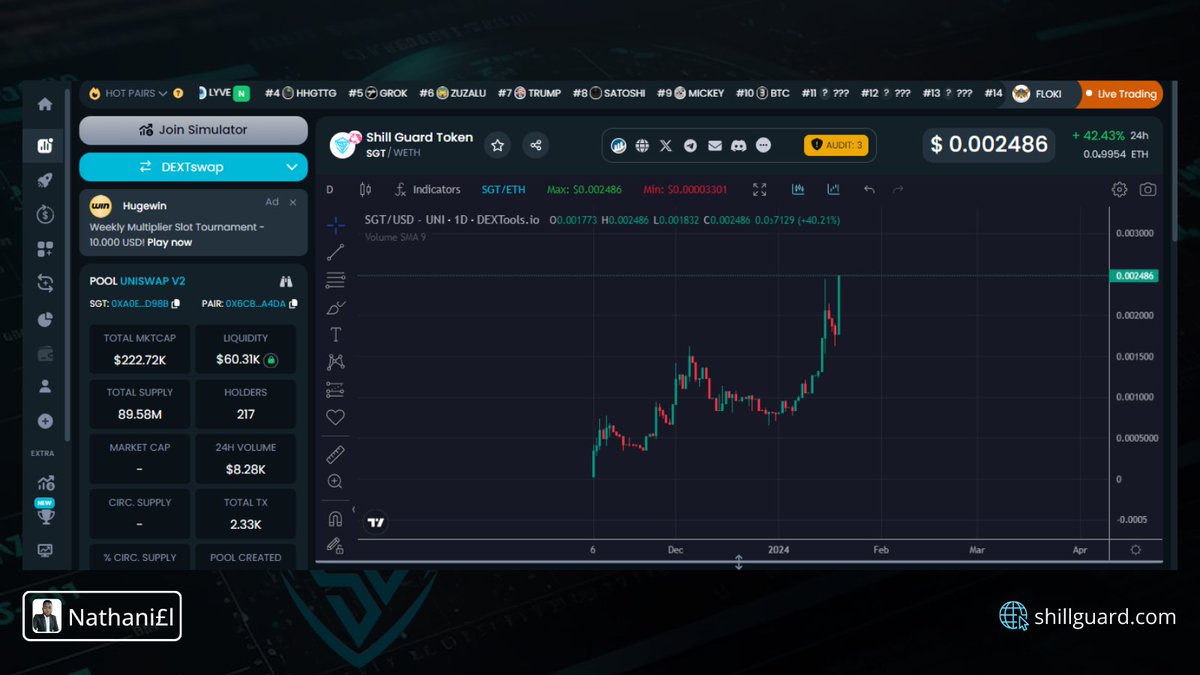This screenshot has height=675, width=1200.
Task: Open the user account icon in sidebar
Action: coord(44,385)
